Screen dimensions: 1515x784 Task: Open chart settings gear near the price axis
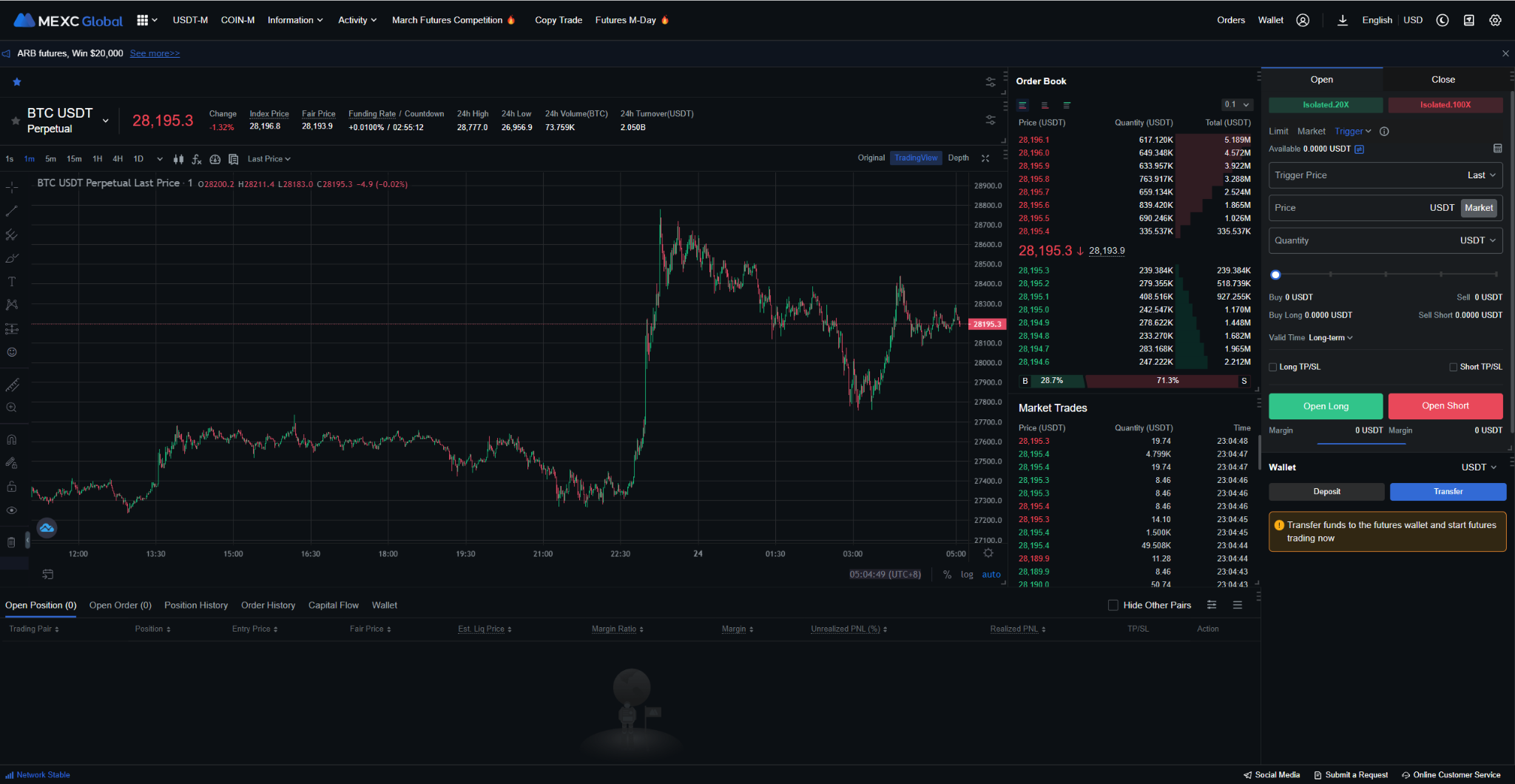pos(988,553)
